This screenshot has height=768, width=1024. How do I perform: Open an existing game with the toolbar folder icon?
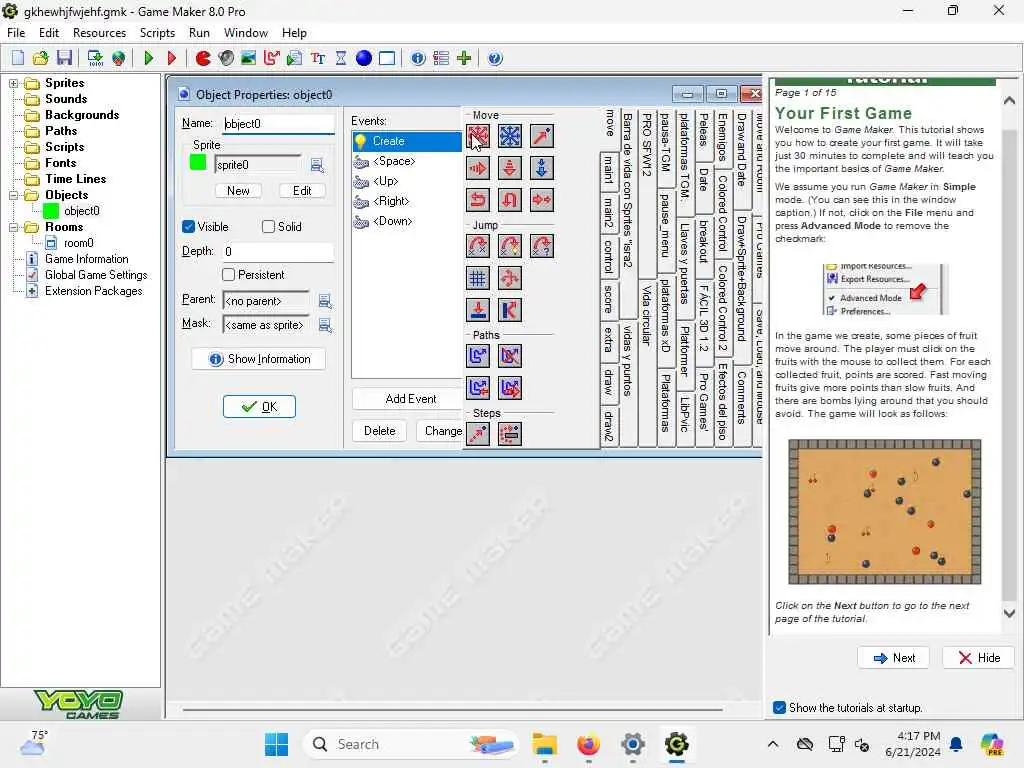point(40,58)
